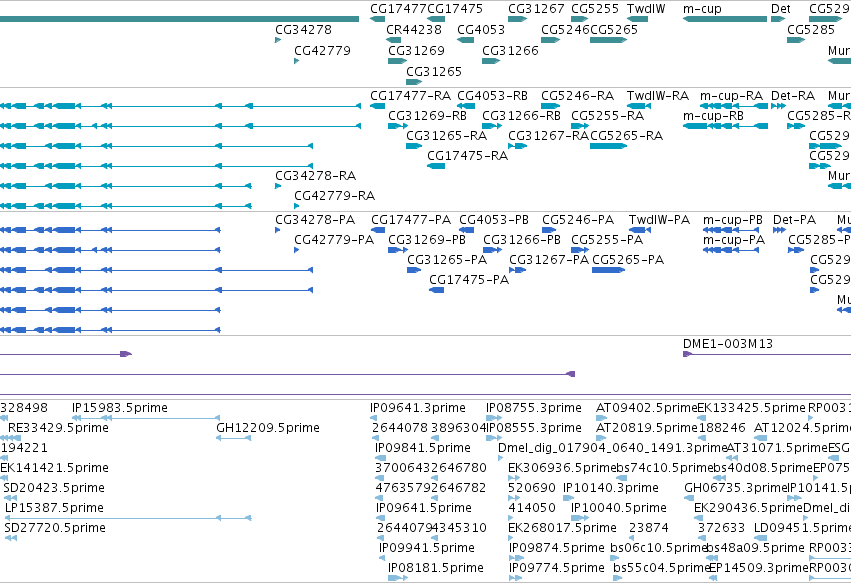The height and width of the screenshot is (583, 851).
Task: Open the EK268017.5prime EST label
Action: (x=562, y=528)
